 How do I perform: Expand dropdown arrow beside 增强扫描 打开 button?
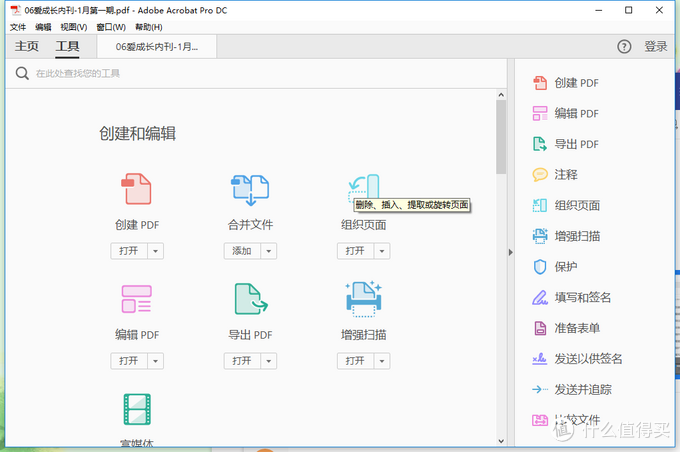[382, 361]
